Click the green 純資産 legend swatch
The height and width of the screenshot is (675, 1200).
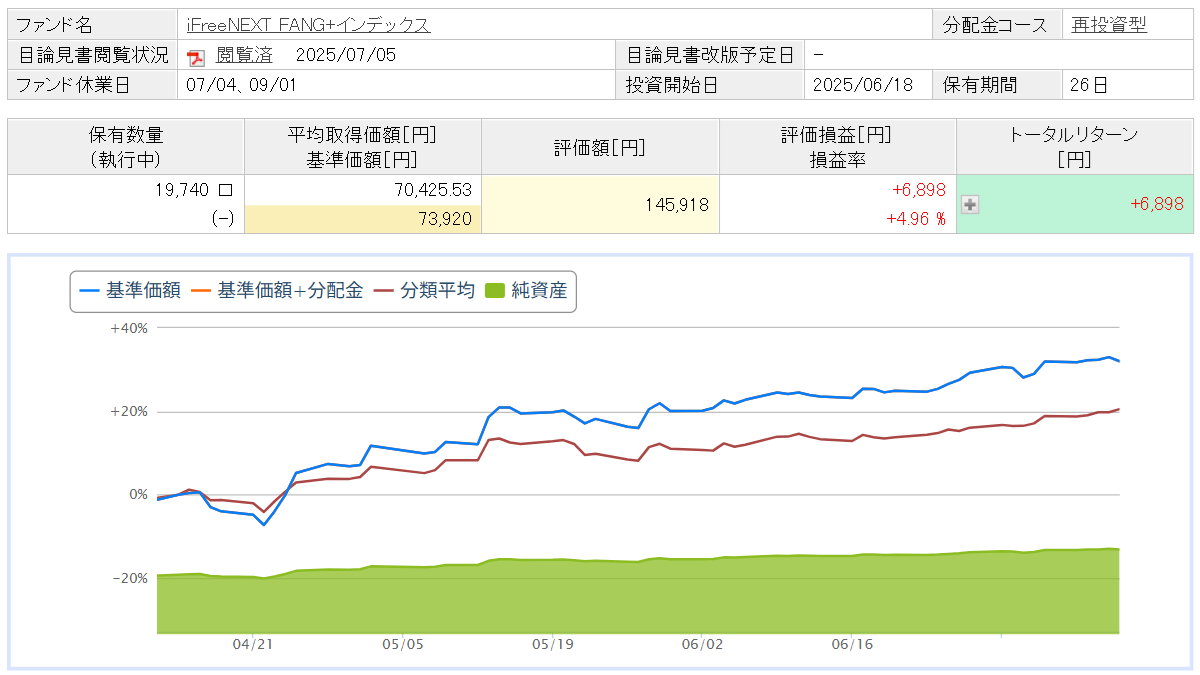coord(494,291)
